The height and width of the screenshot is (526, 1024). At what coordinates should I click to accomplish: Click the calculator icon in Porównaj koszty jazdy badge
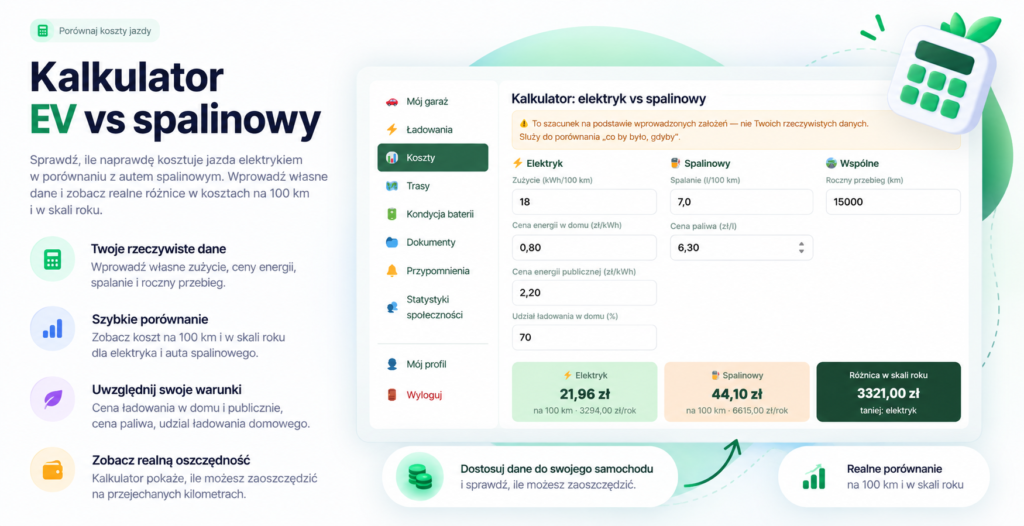pyautogui.click(x=43, y=31)
